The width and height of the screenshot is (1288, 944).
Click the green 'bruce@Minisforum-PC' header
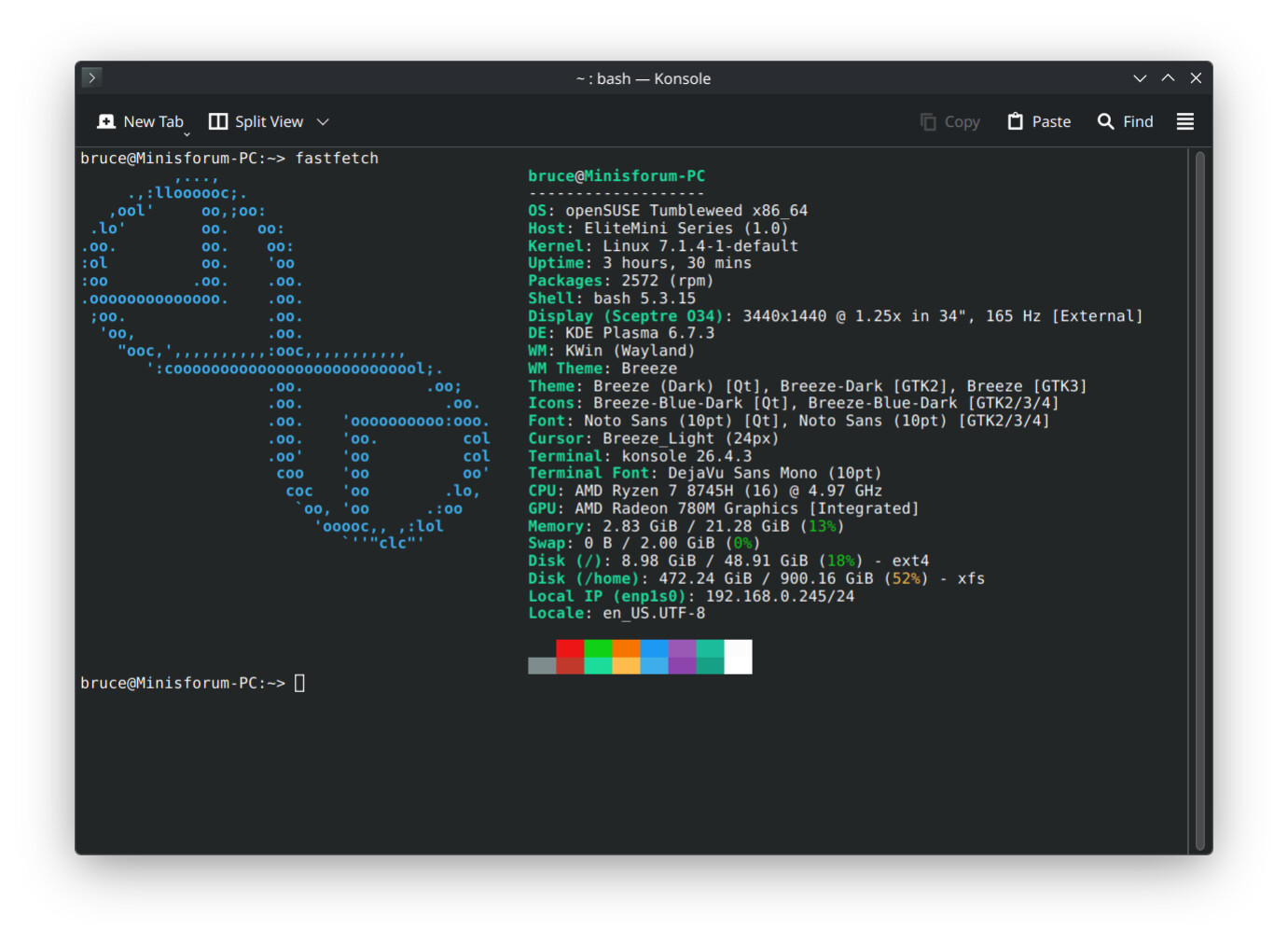(616, 176)
